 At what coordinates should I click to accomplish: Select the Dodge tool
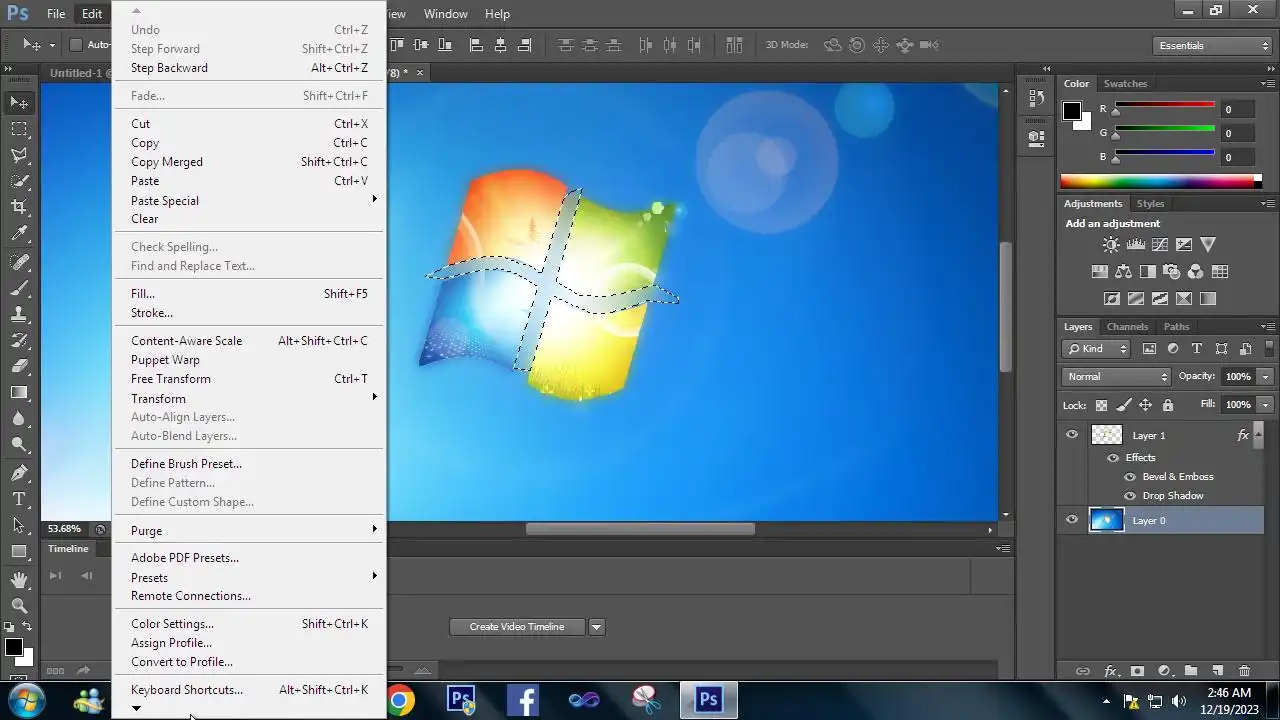pyautogui.click(x=19, y=445)
